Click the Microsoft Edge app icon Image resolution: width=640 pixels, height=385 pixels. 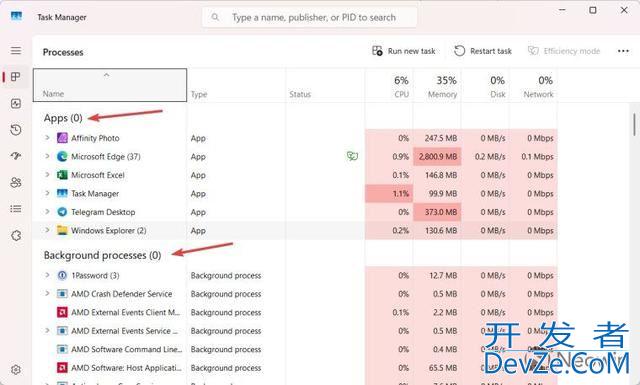pyautogui.click(x=62, y=156)
